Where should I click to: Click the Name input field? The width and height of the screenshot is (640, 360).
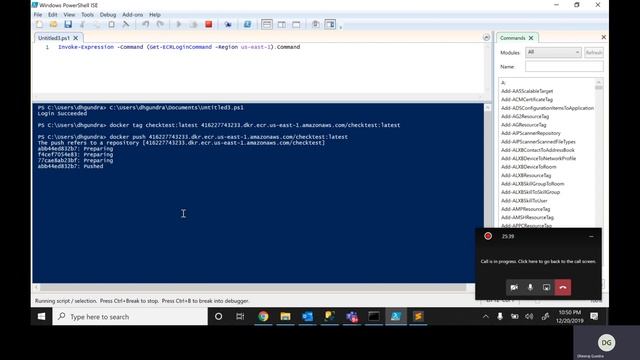(x=564, y=67)
